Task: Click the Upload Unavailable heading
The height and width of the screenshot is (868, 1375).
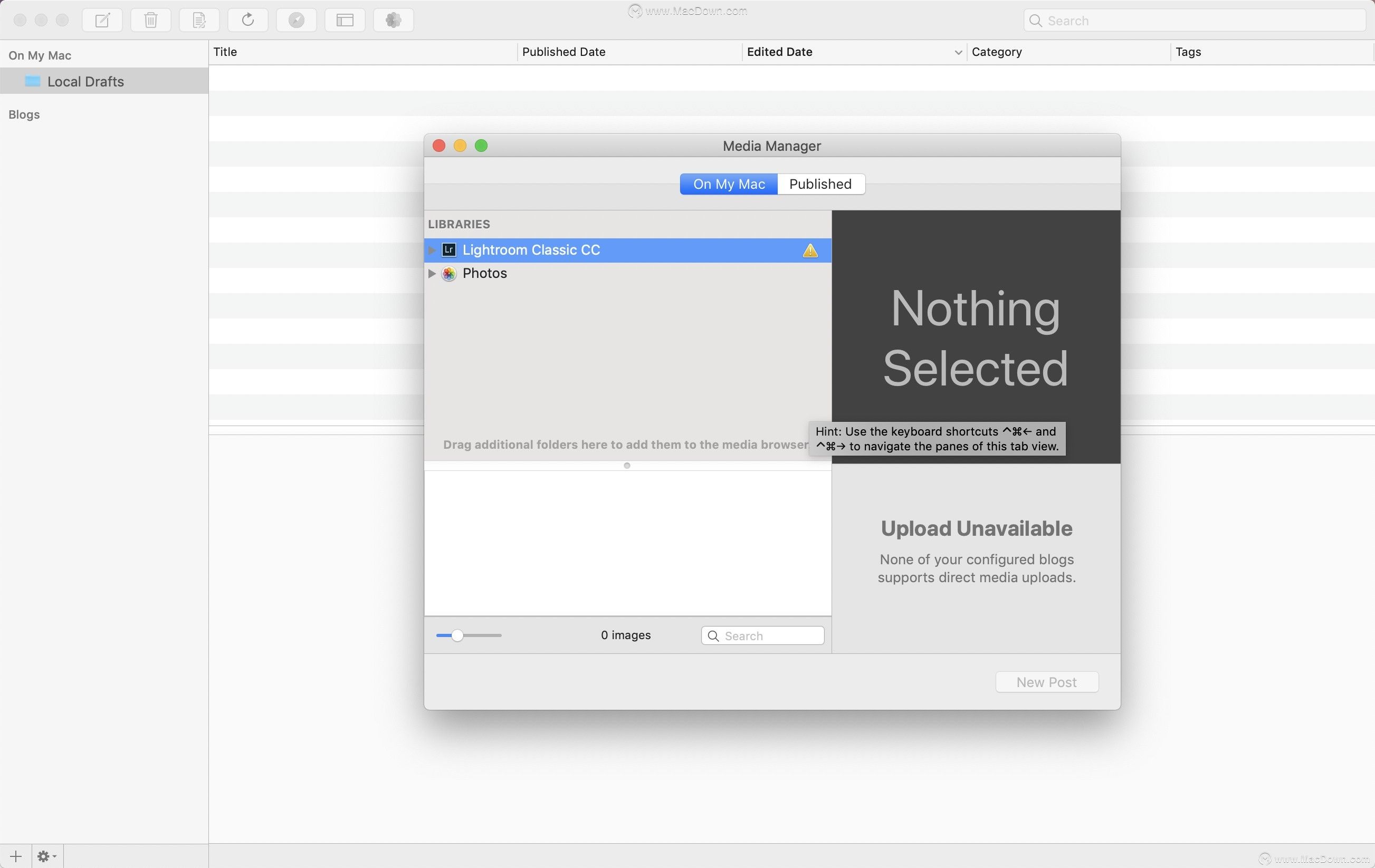Action: pyautogui.click(x=977, y=528)
